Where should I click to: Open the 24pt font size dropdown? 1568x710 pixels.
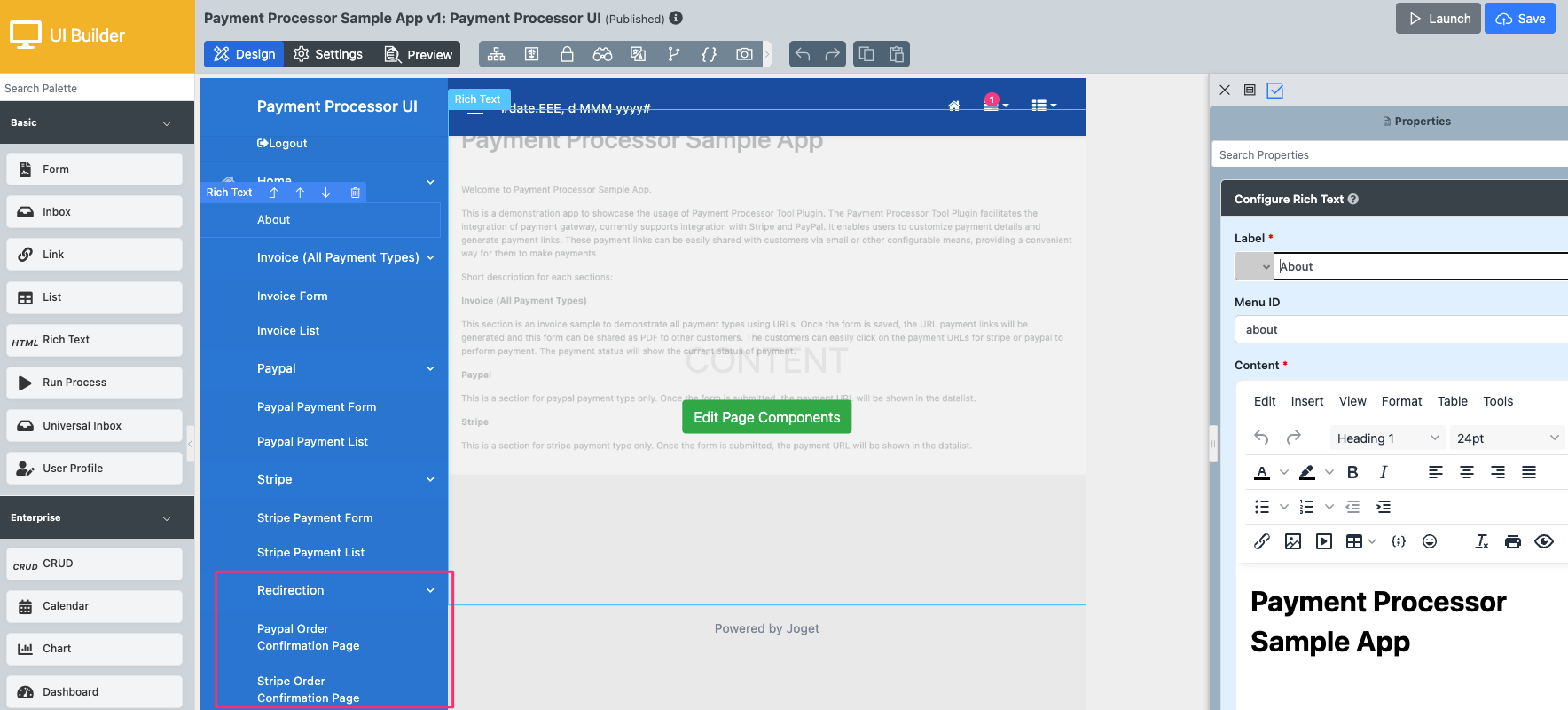pos(1508,438)
